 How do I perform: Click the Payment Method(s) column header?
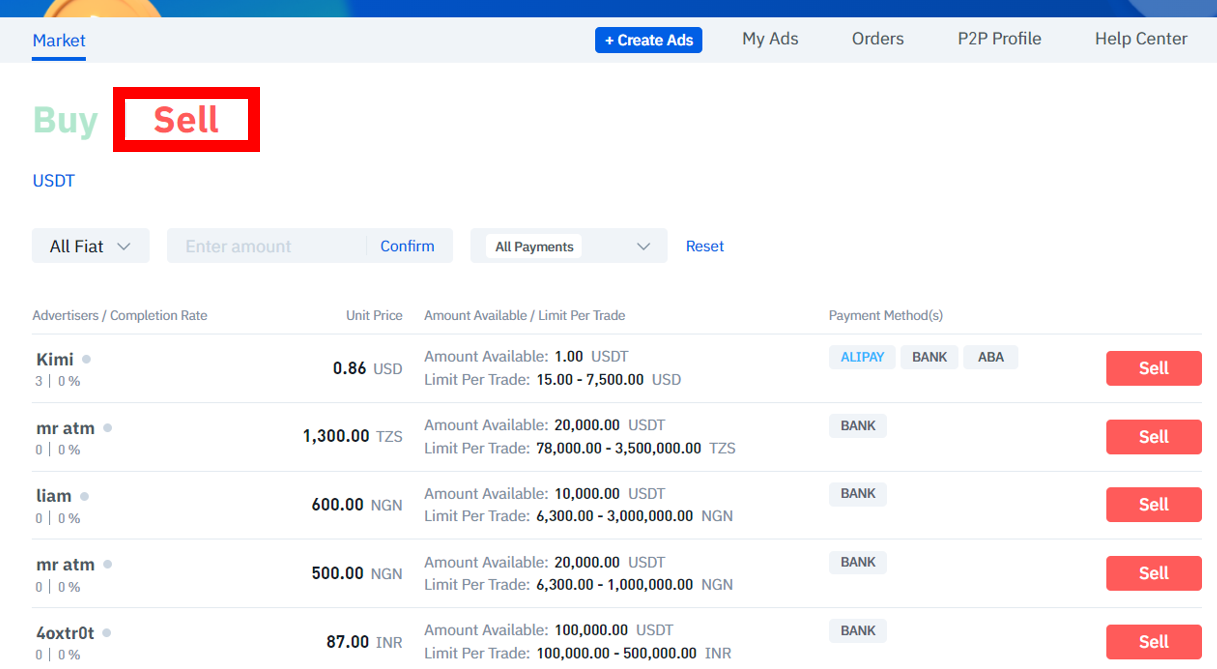click(x=886, y=315)
